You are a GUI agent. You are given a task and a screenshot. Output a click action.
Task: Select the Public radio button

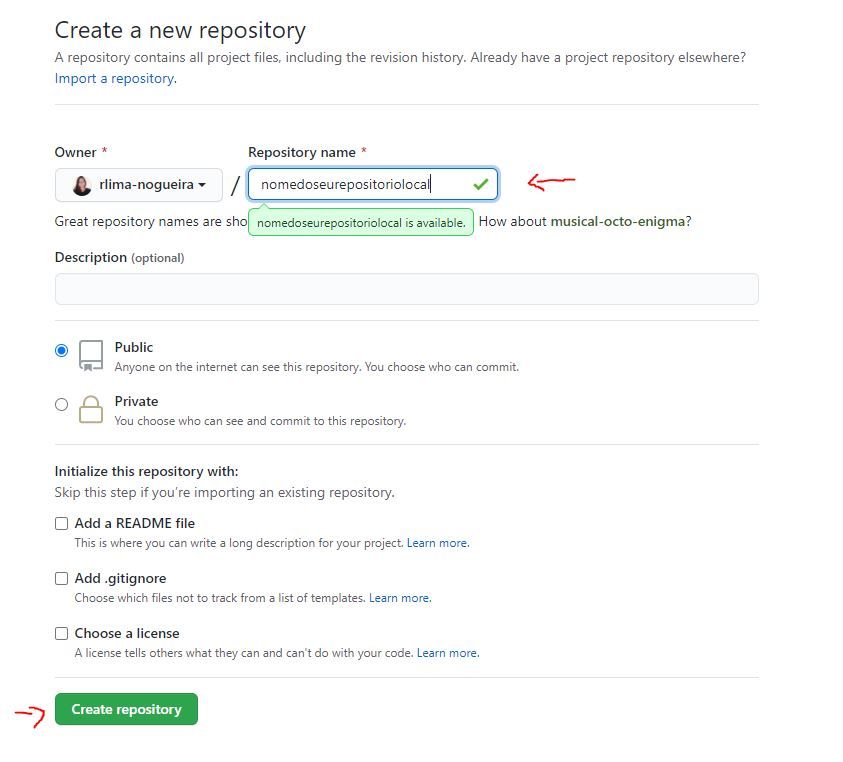click(x=61, y=349)
